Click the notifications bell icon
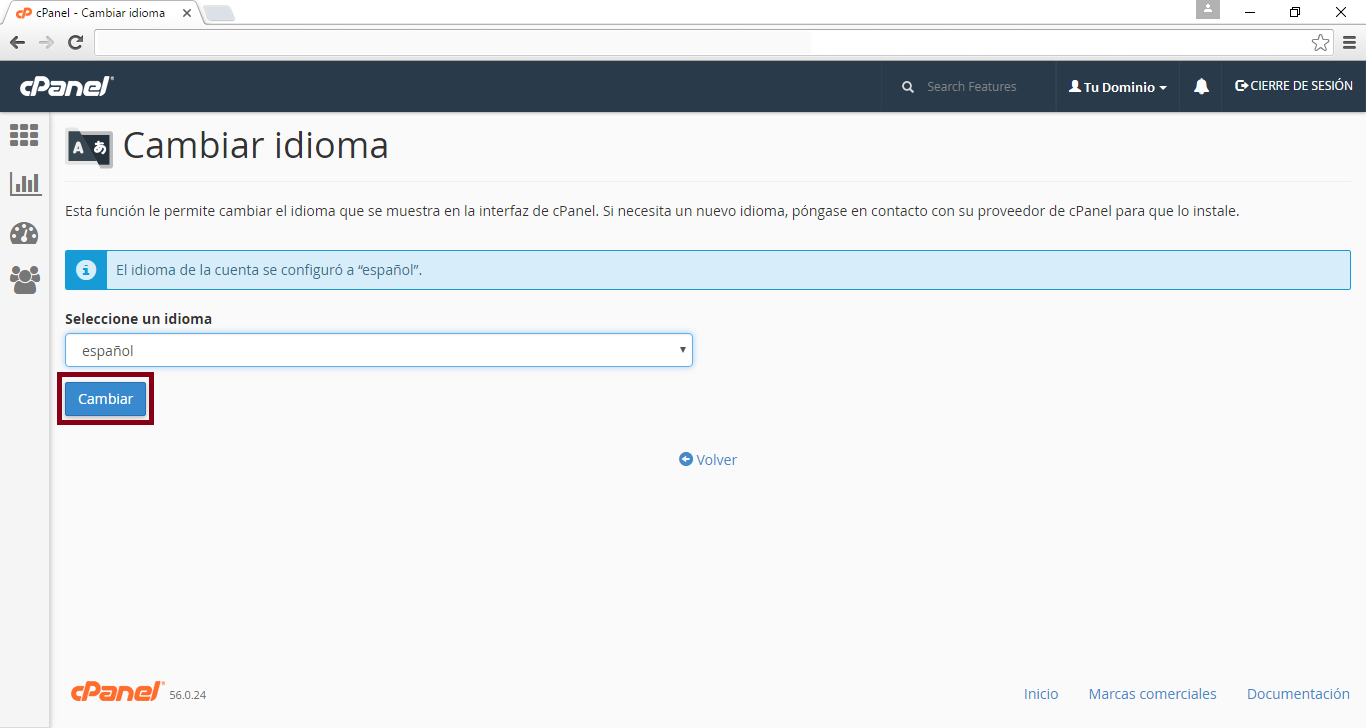The width and height of the screenshot is (1366, 728). click(1201, 87)
